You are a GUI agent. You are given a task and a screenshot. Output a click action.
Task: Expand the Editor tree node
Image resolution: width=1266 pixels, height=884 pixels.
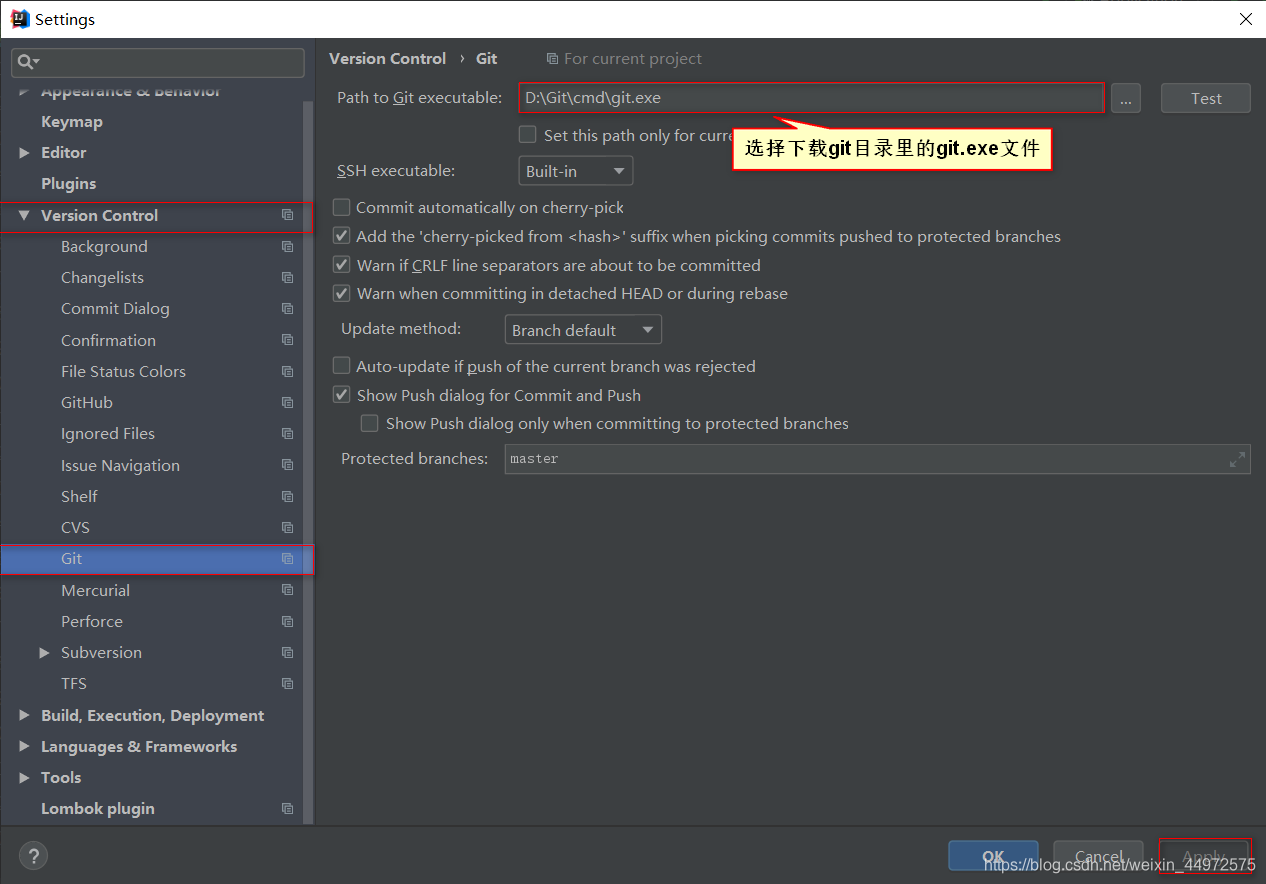point(24,153)
